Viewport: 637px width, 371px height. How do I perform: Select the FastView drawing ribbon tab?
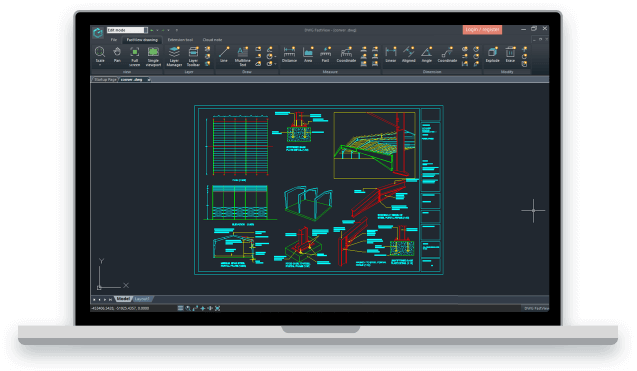coord(142,40)
